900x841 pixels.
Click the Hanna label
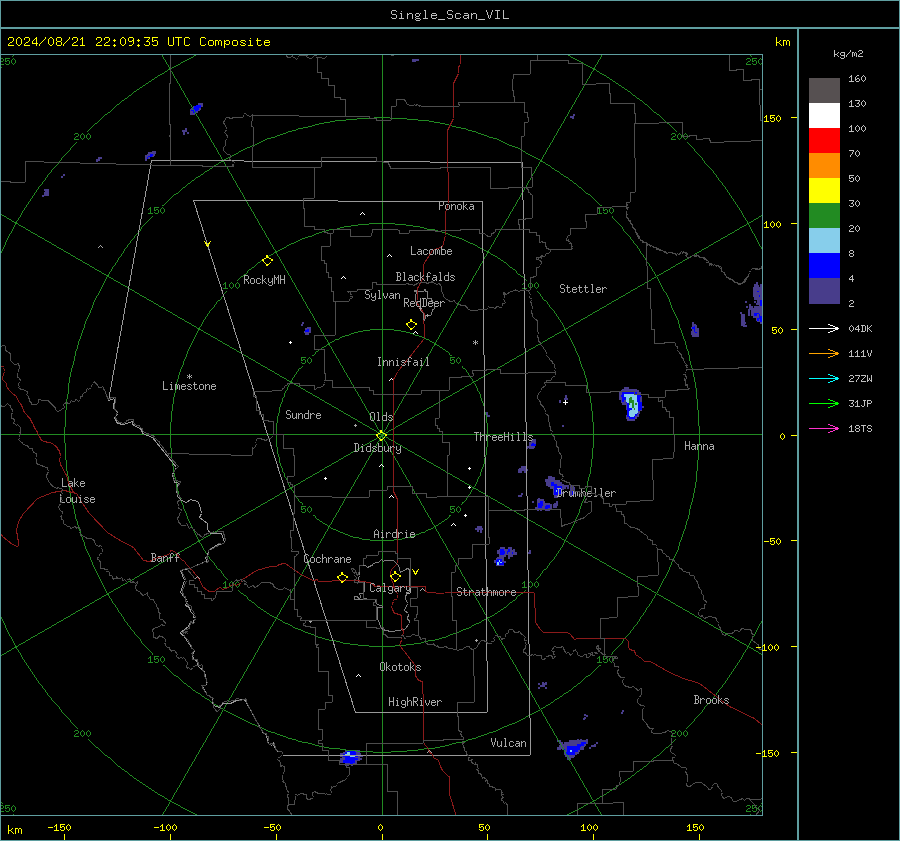[x=699, y=447]
